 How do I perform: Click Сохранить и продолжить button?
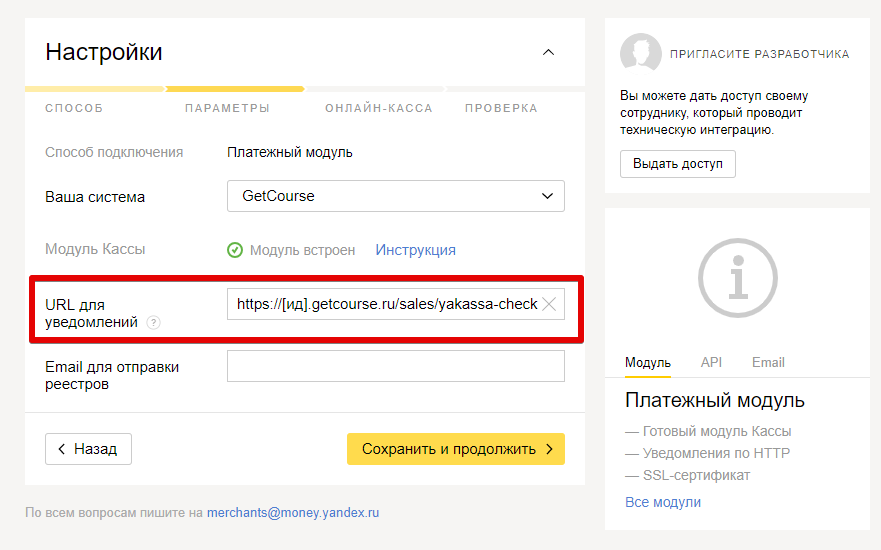click(456, 449)
